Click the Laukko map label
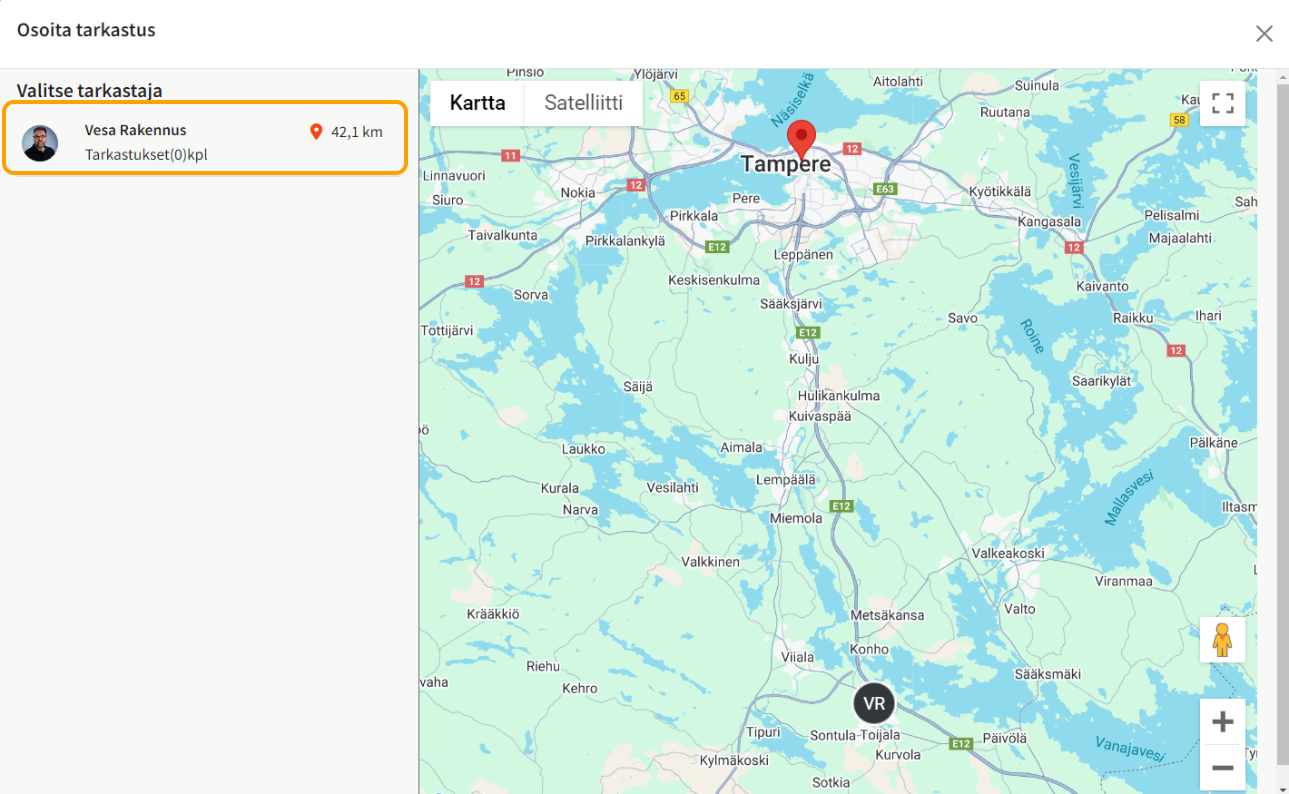 pyautogui.click(x=583, y=449)
